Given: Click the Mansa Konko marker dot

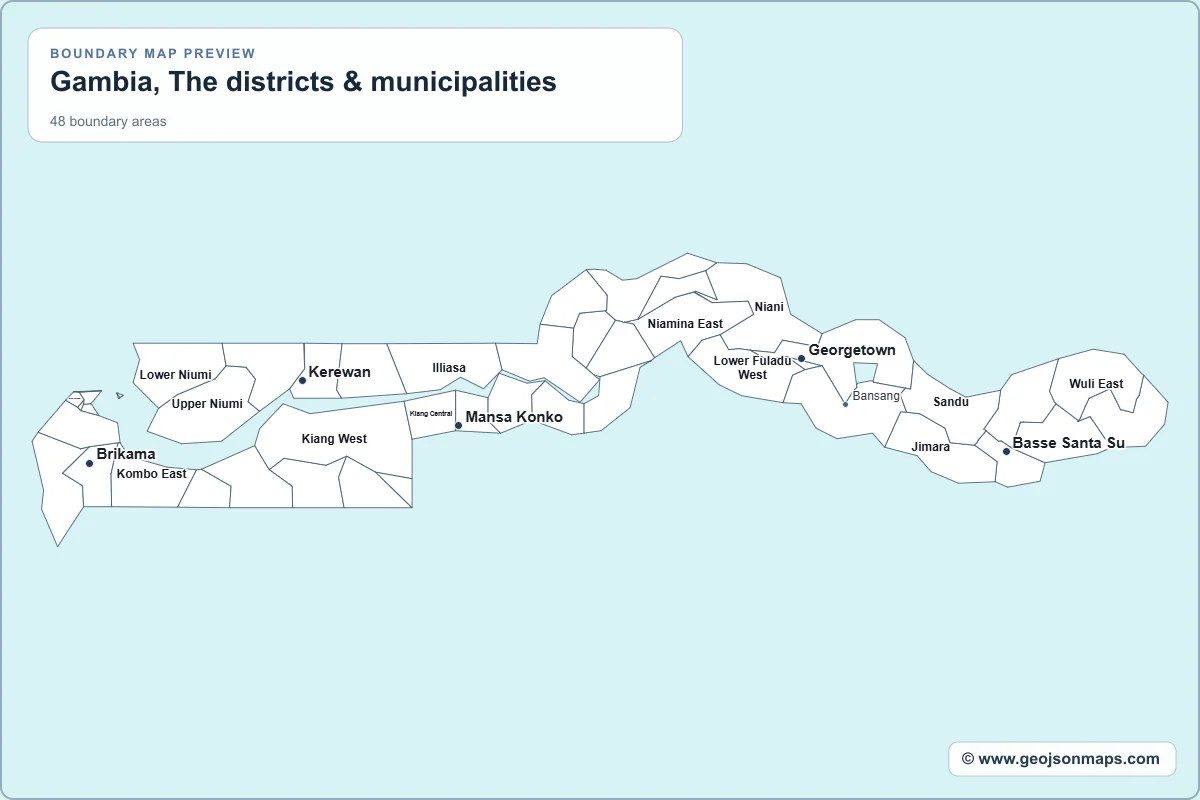Looking at the screenshot, I should tap(458, 426).
